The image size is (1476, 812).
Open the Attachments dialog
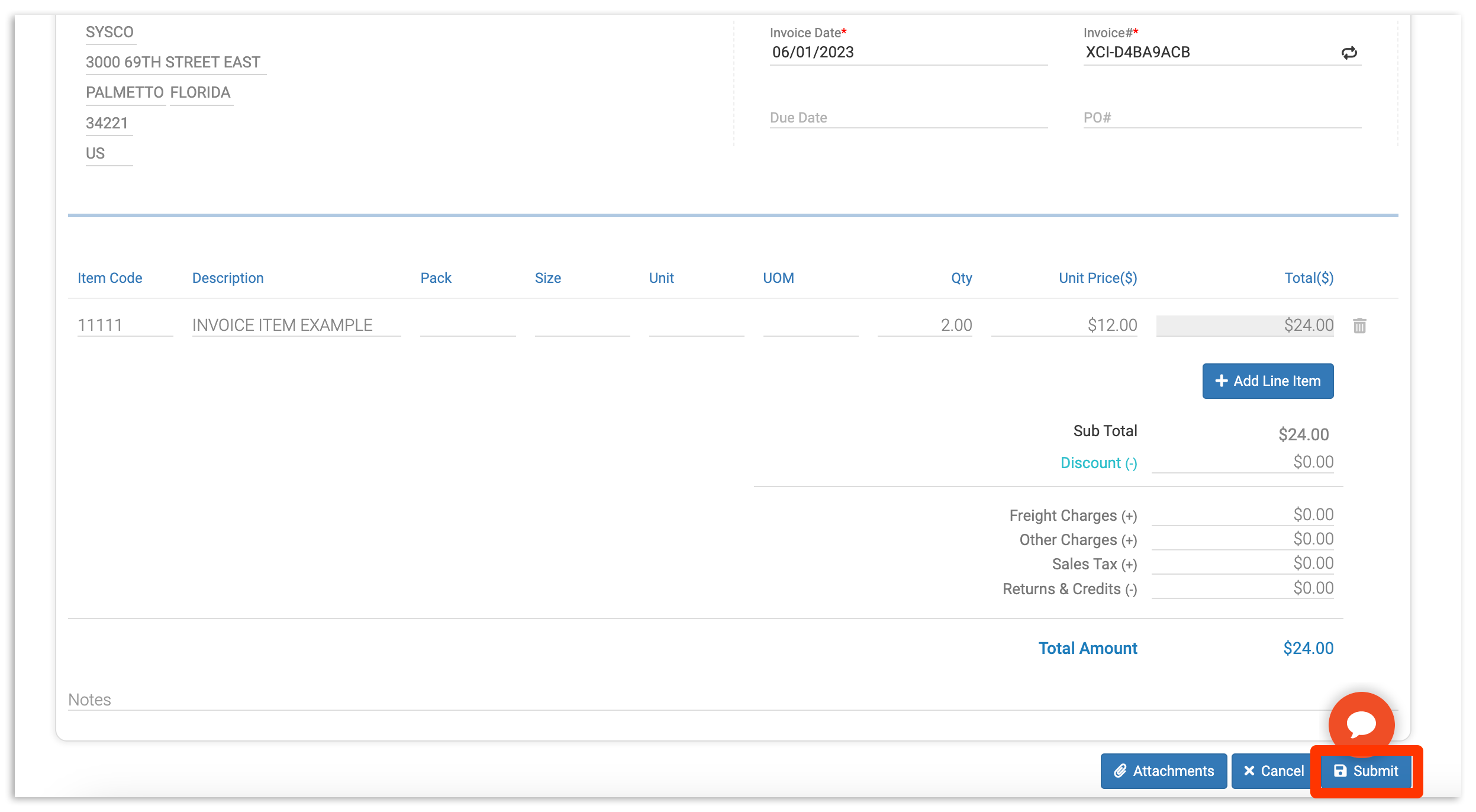point(1163,771)
